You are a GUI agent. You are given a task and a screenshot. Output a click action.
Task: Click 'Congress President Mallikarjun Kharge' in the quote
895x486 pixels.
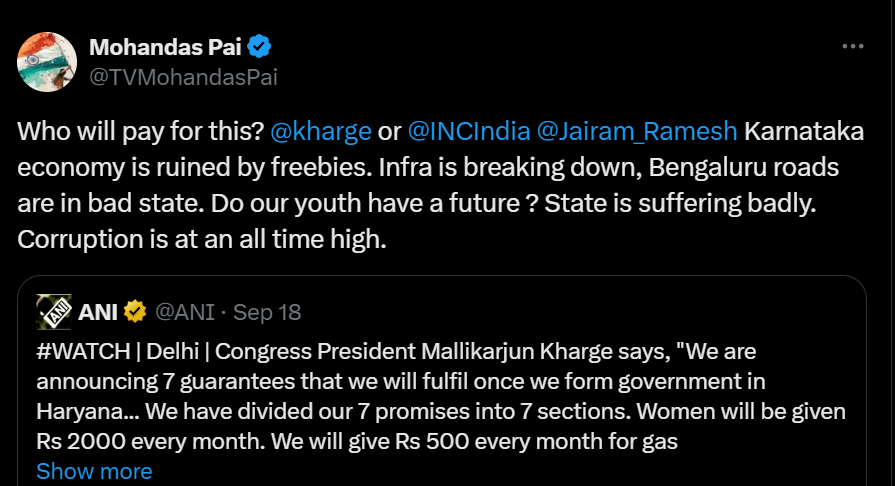460,352
